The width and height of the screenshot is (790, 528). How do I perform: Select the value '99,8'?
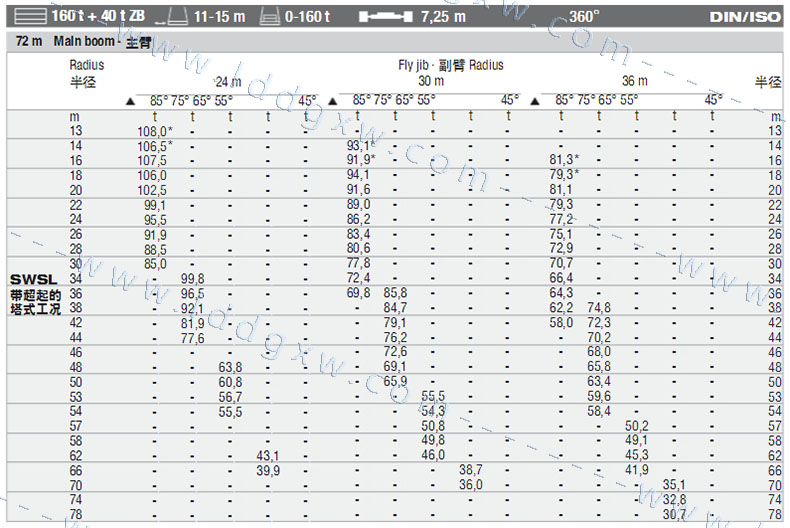pos(192,279)
